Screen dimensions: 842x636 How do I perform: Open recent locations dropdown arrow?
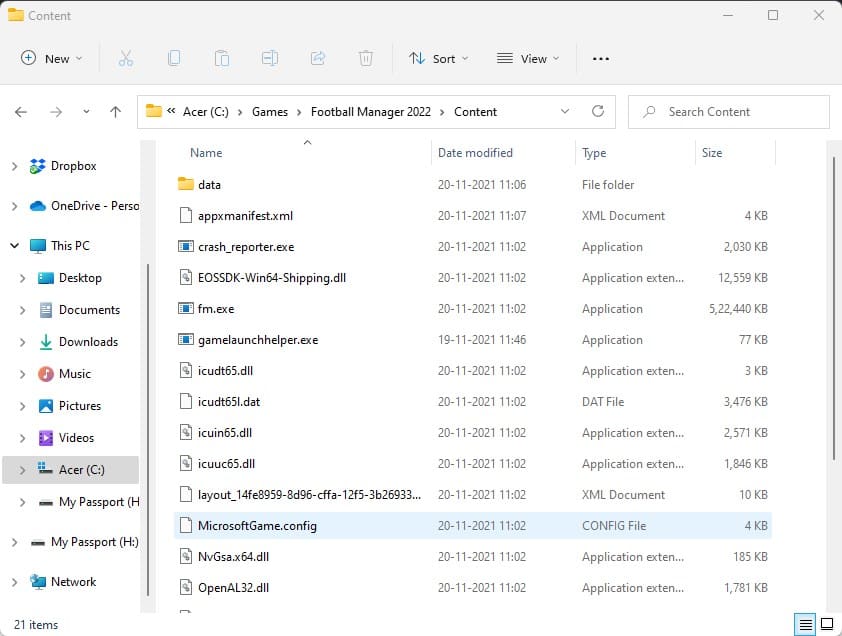[x=86, y=112]
